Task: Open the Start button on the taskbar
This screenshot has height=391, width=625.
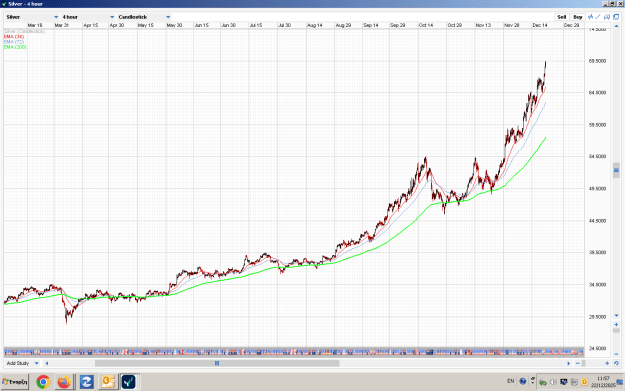Action: pos(15,382)
